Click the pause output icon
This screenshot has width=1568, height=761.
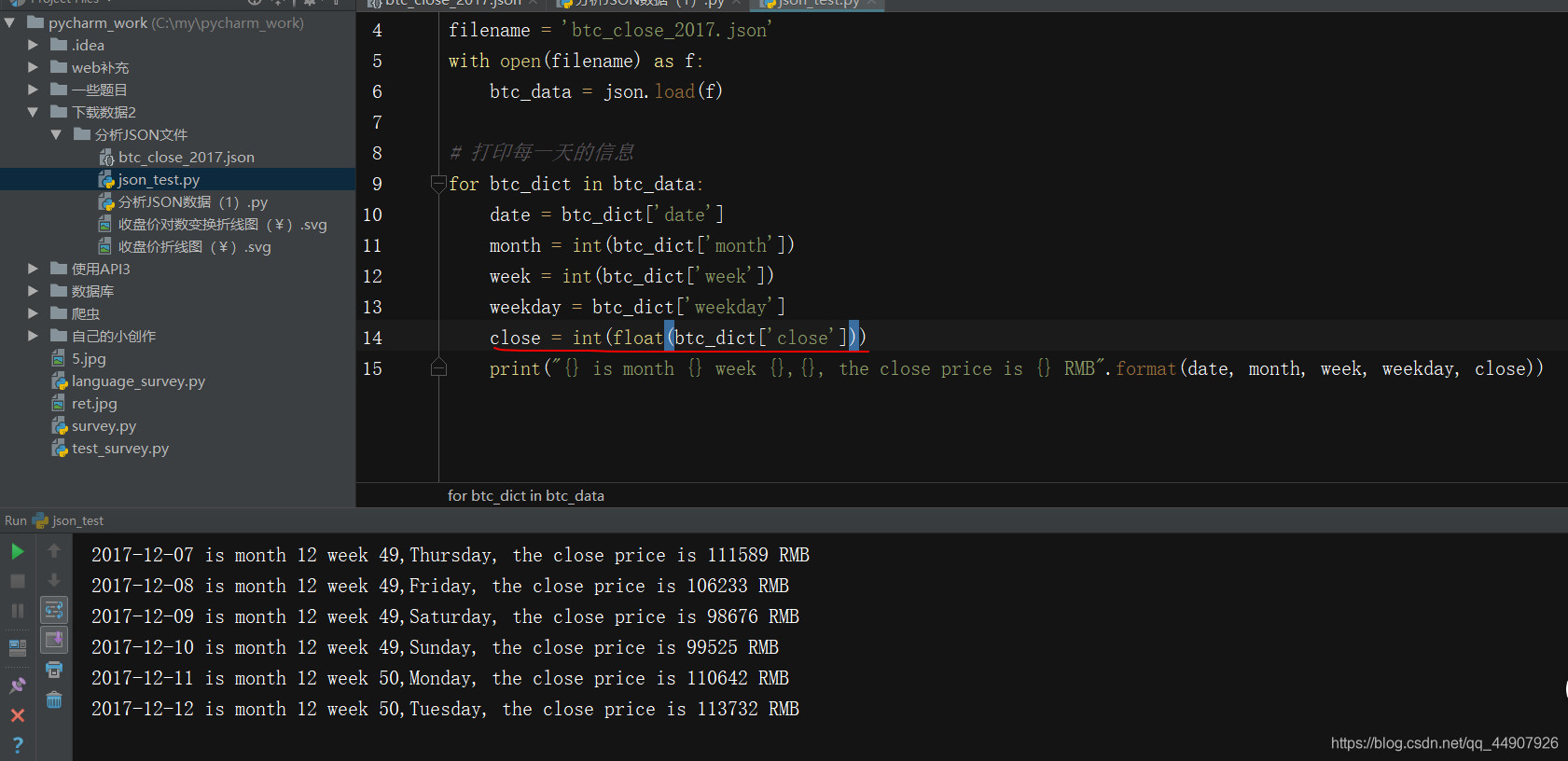[17, 611]
